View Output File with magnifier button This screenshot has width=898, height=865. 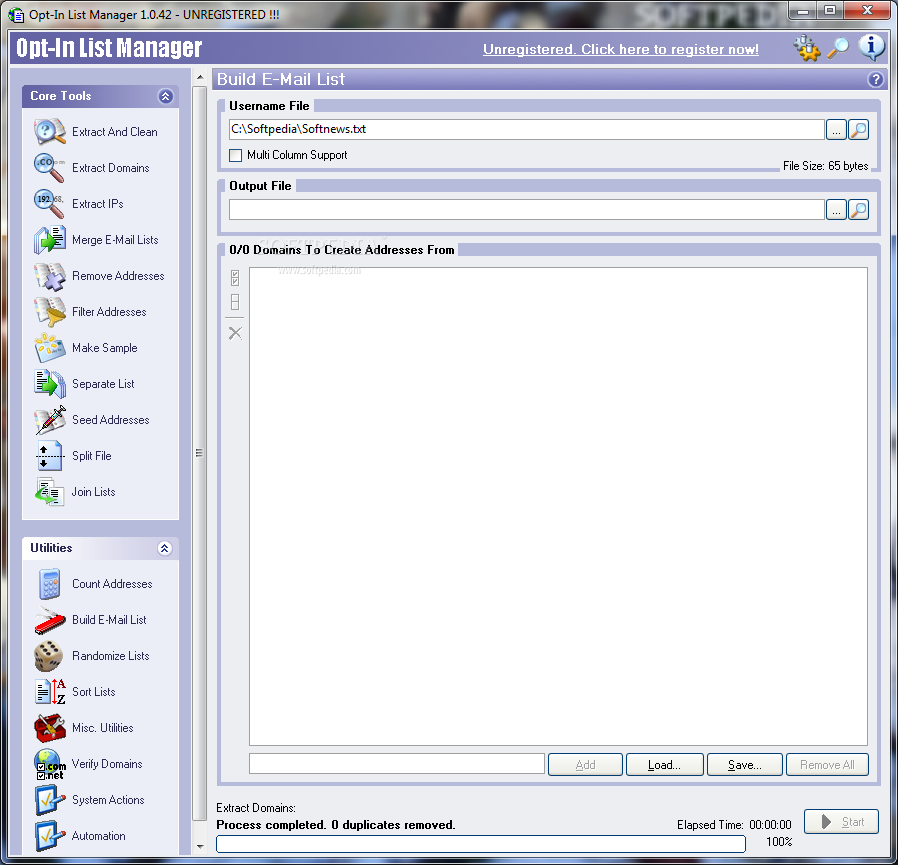[x=858, y=210]
